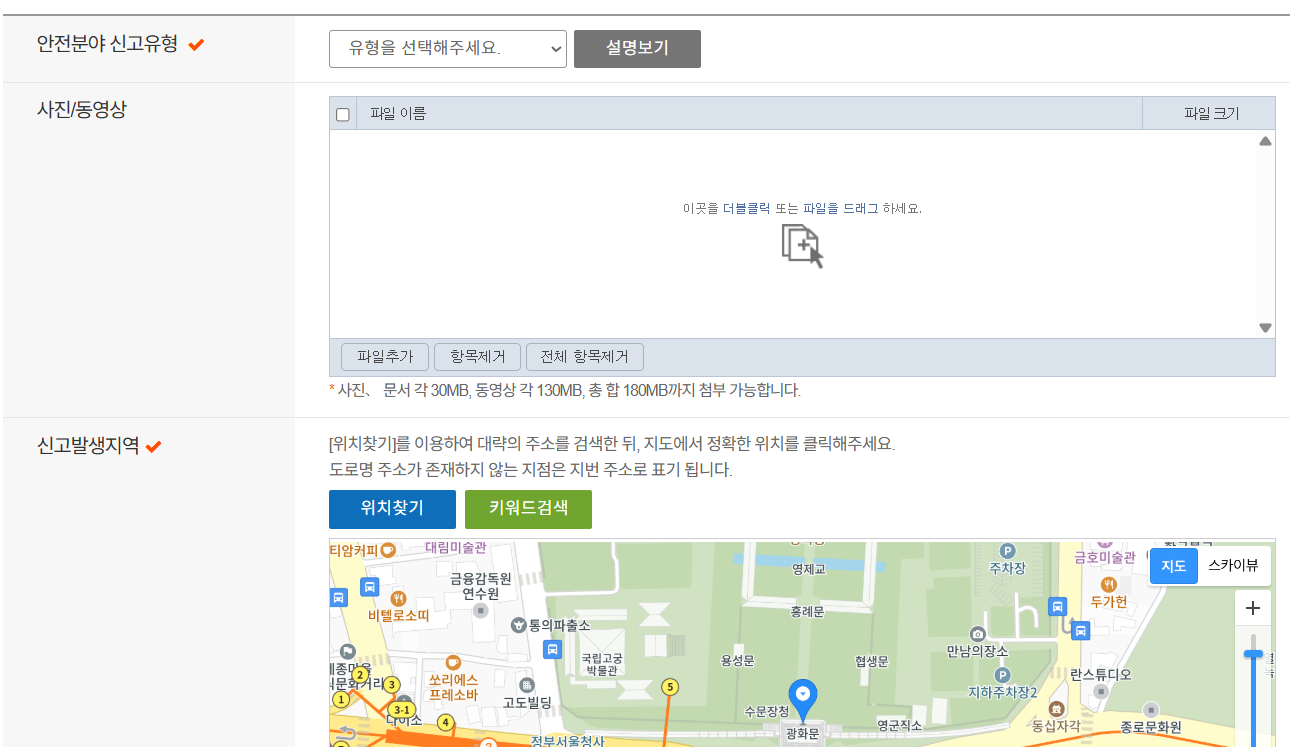Screen dimensions: 1290x747
Task: Click the zoom-in plus icon on the map
Action: pos(1252,607)
